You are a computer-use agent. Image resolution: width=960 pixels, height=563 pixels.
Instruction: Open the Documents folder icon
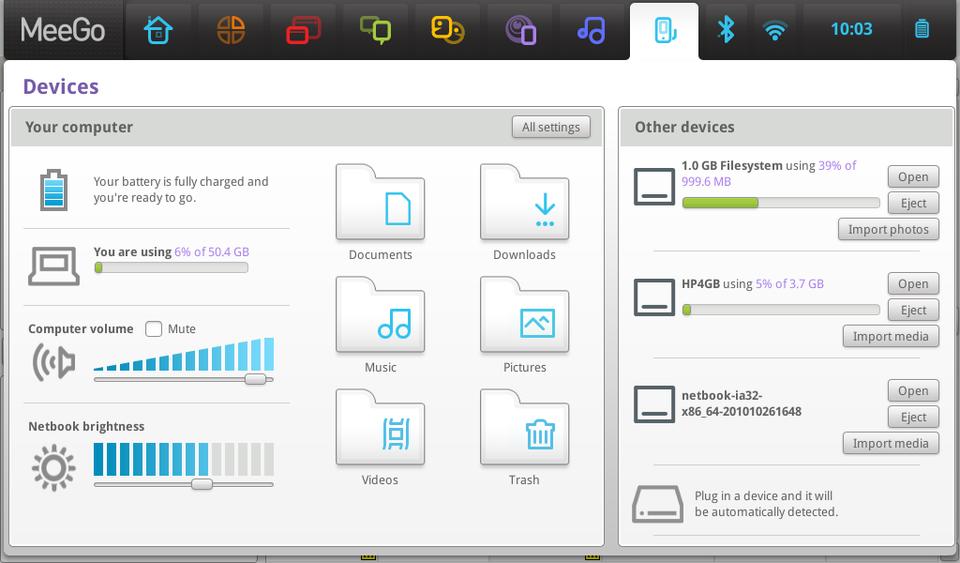[x=380, y=203]
